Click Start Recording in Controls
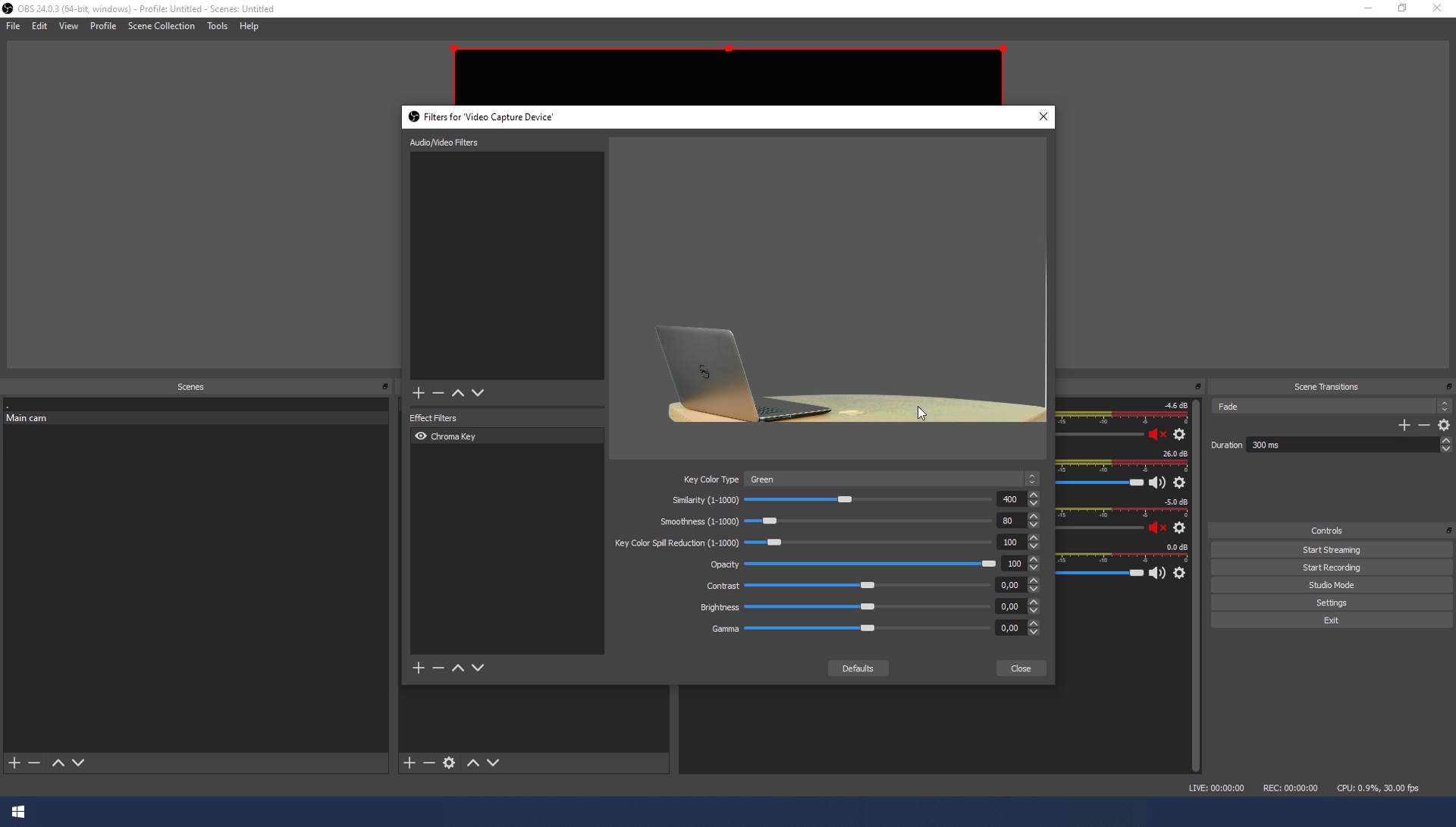The height and width of the screenshot is (827, 1456). [1331, 568]
